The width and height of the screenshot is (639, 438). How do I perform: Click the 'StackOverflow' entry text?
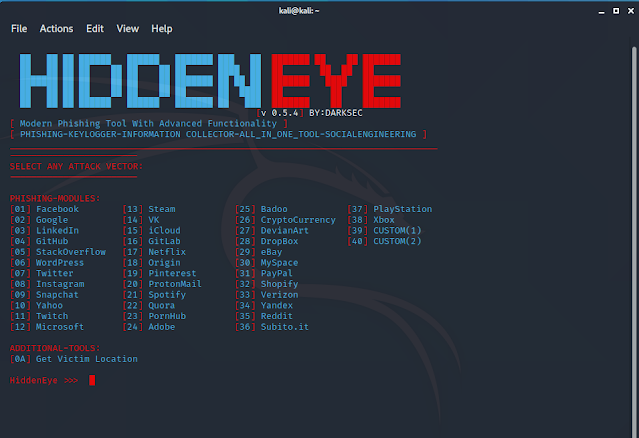(71, 252)
